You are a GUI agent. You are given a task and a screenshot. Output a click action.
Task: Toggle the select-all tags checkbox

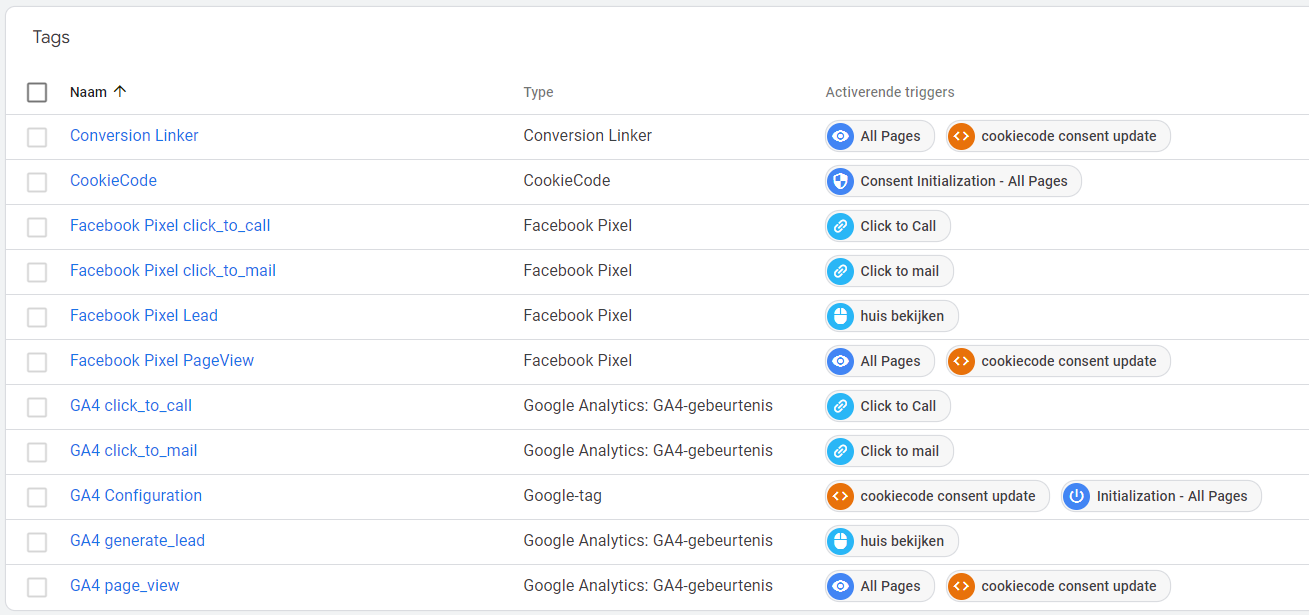pyautogui.click(x=37, y=92)
